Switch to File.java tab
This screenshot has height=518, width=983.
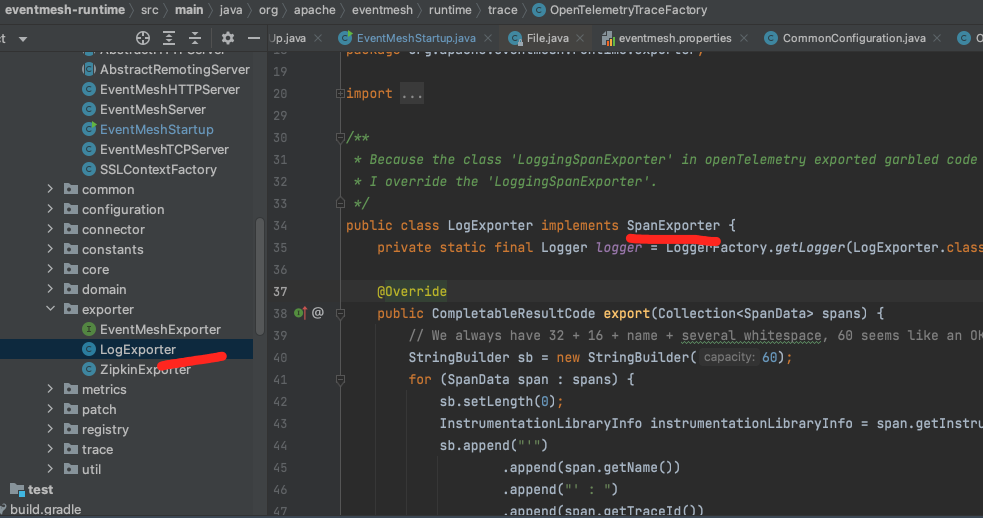[x=547, y=38]
